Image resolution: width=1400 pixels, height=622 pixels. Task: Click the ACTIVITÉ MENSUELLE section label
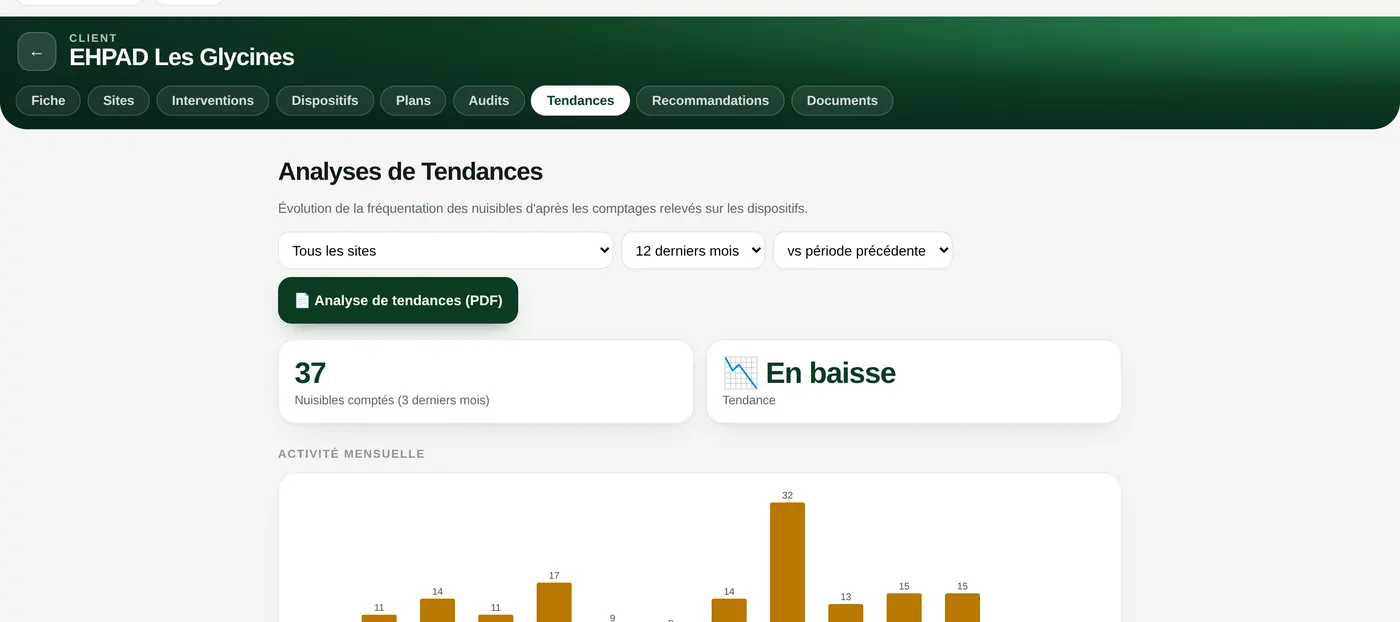click(x=351, y=454)
